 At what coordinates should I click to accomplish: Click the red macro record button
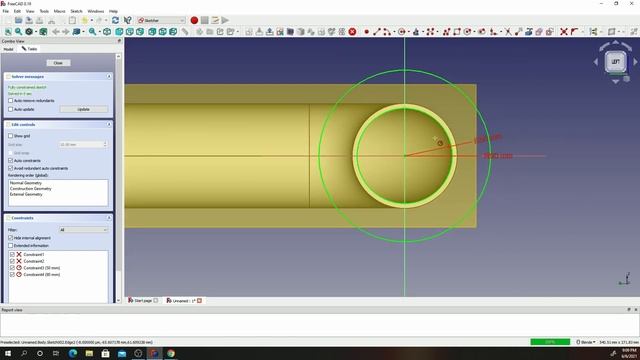pyautogui.click(x=194, y=20)
